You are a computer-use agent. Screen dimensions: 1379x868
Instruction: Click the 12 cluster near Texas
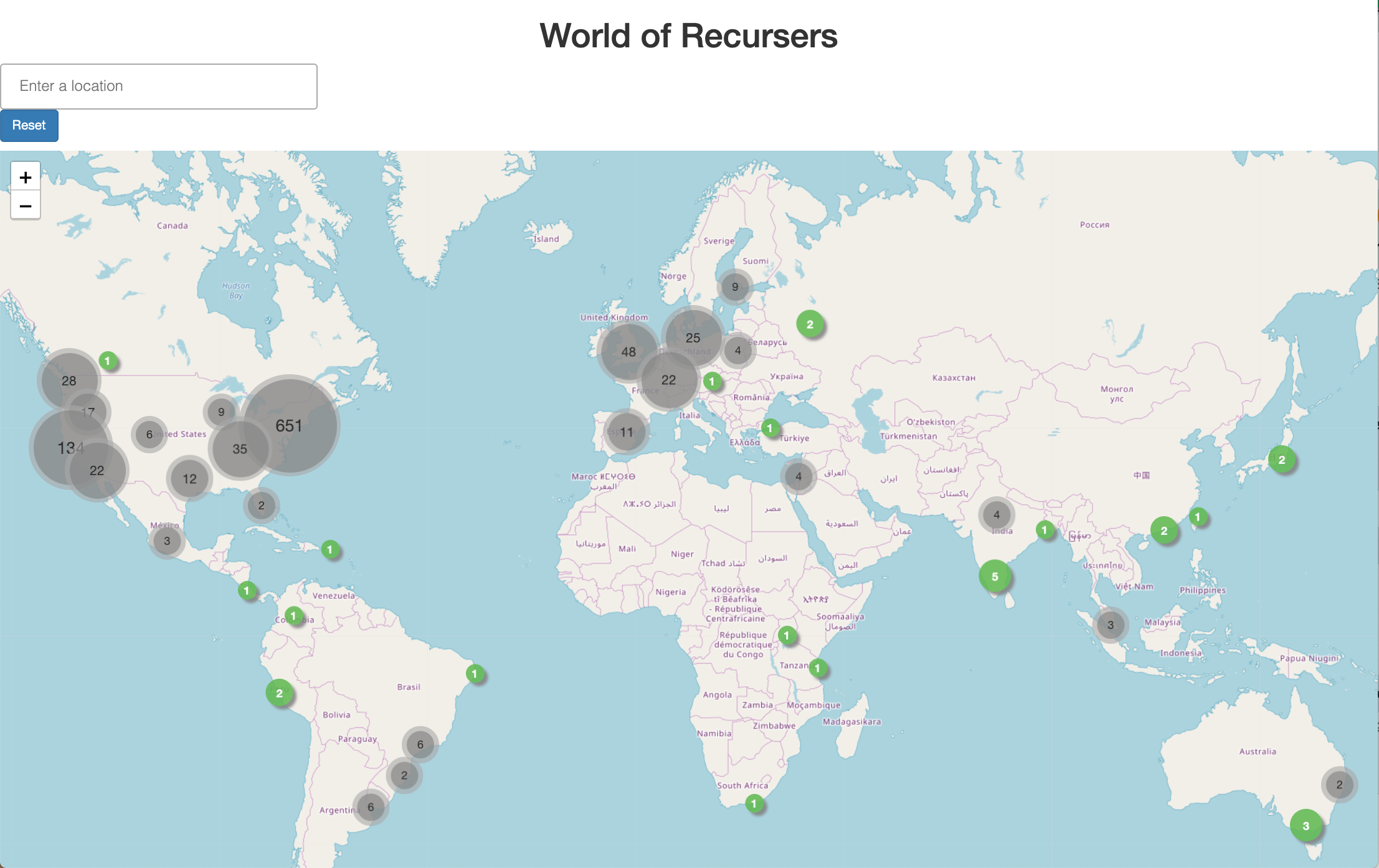(189, 479)
